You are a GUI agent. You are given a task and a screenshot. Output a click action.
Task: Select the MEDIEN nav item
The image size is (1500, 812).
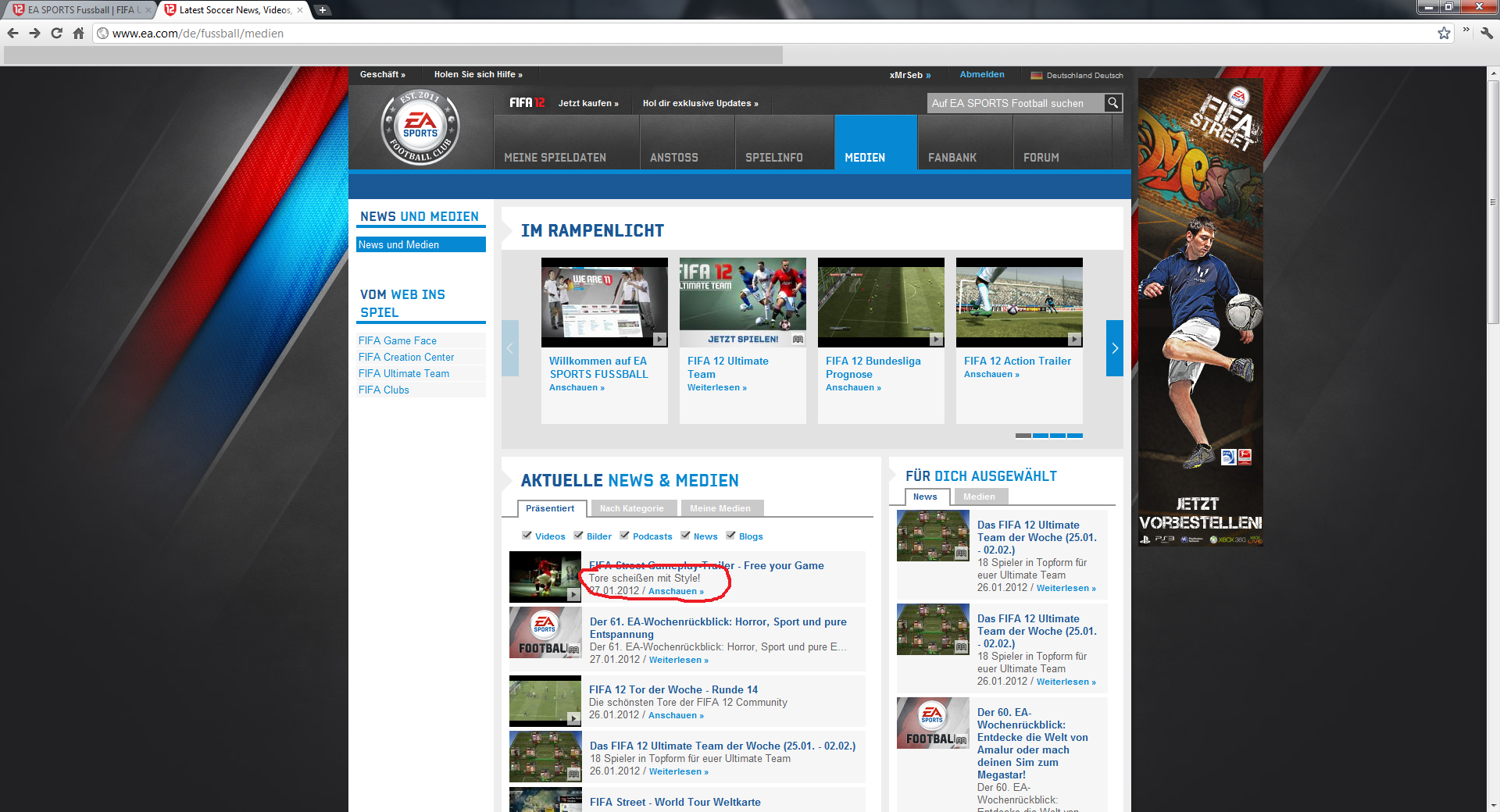(x=876, y=142)
